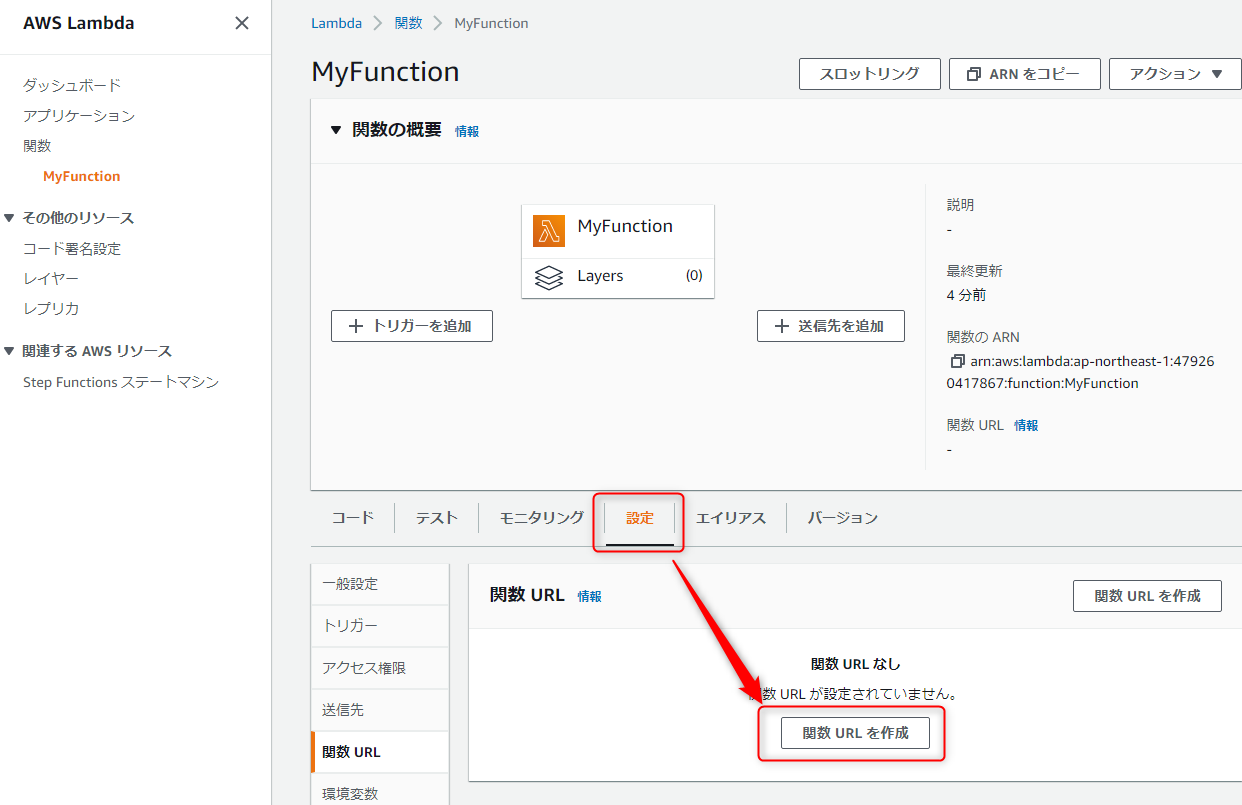Click ARN をコピー button

(1024, 74)
